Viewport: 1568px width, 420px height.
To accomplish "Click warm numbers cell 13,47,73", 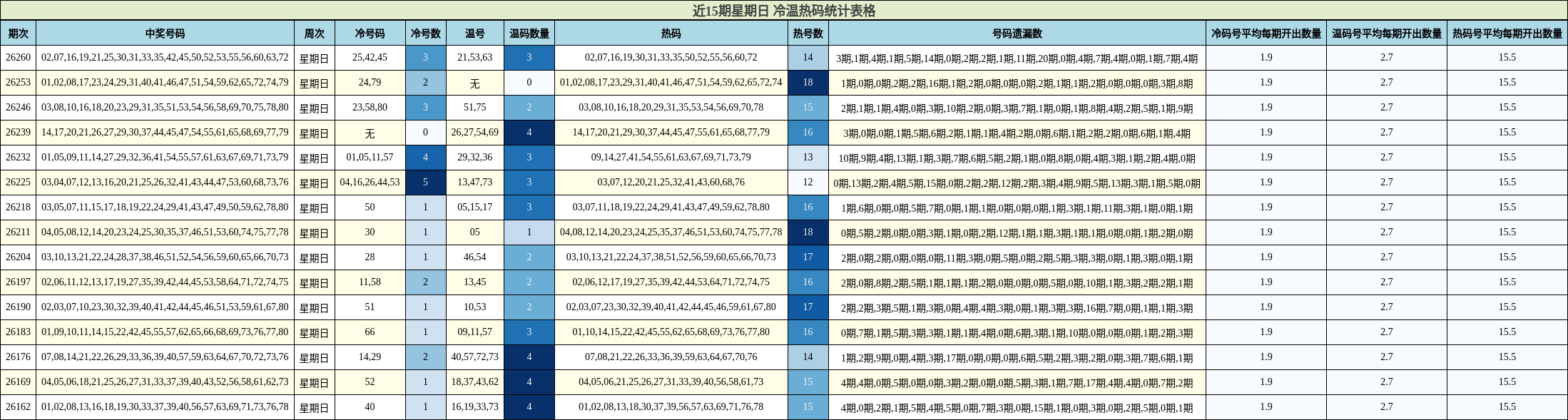I will click(x=475, y=183).
